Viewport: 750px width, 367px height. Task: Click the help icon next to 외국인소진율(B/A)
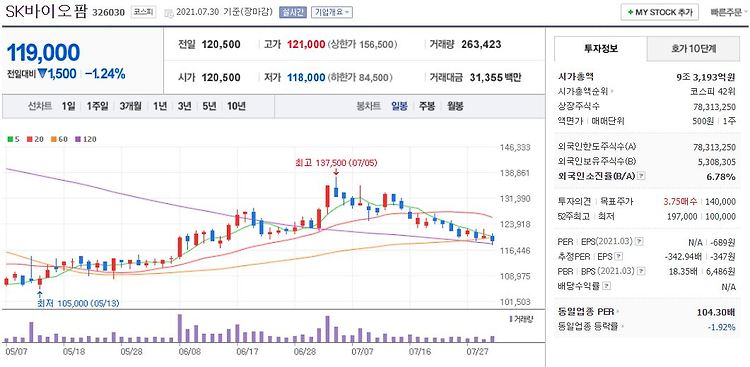tap(642, 177)
